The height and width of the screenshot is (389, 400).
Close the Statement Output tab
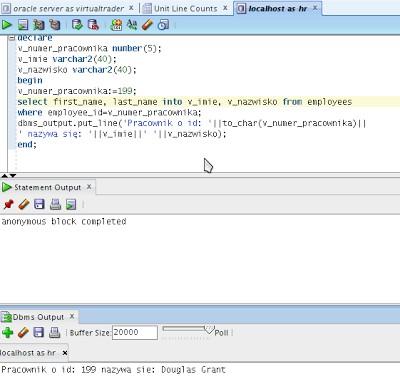tap(89, 187)
